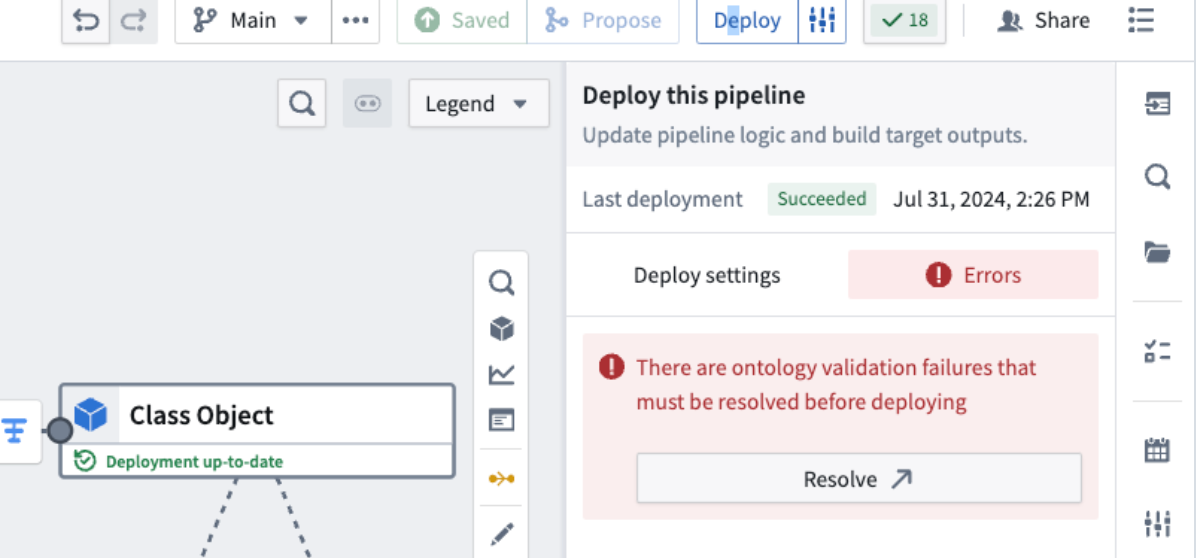Image resolution: width=1196 pixels, height=558 pixels.
Task: Click the graph search magnifier button
Action: point(302,103)
